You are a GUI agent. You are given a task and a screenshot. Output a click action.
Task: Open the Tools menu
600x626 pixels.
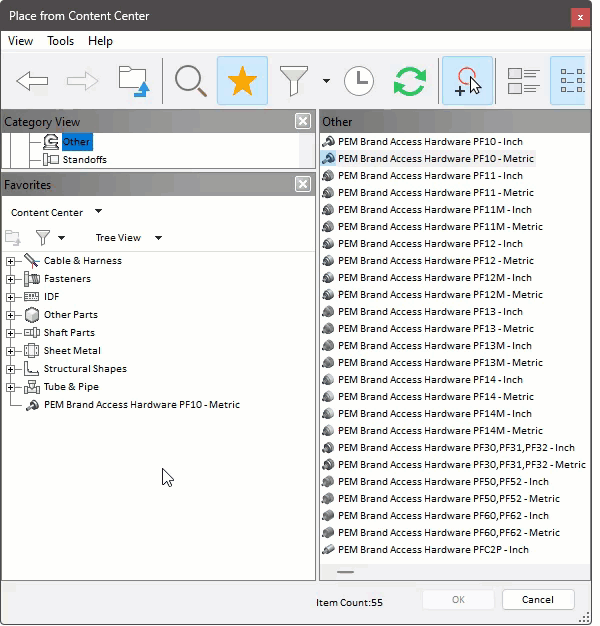pos(60,41)
